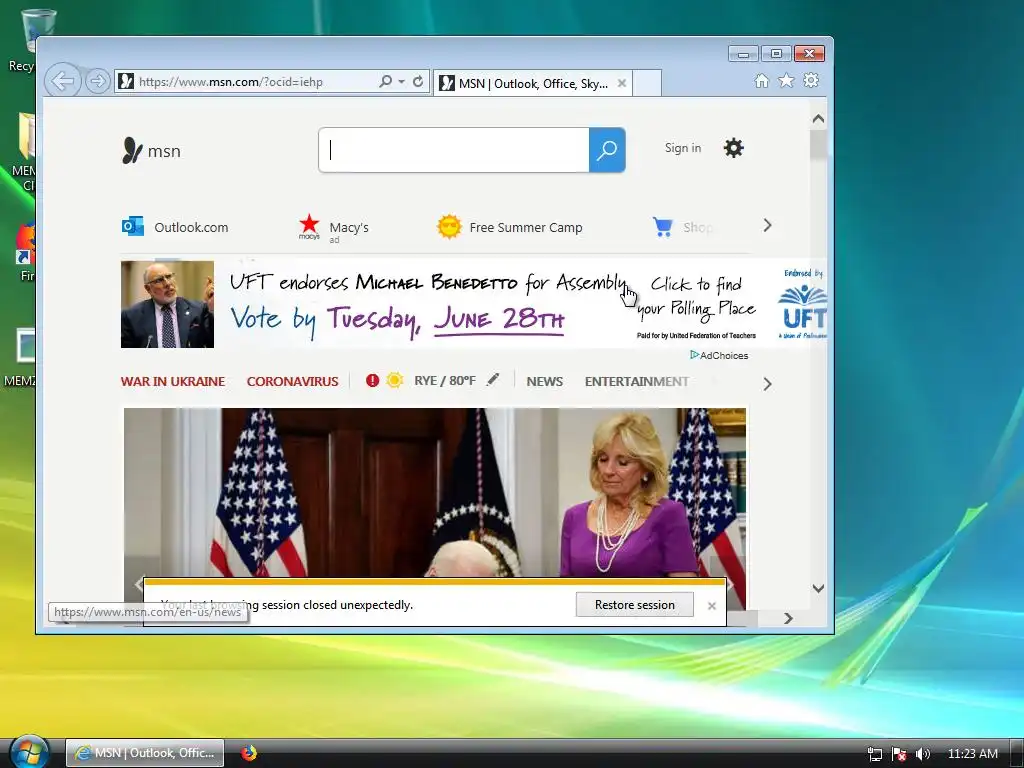Screen dimensions: 1024x768
Task: Click the search magnifier in address bar
Action: coord(385,82)
